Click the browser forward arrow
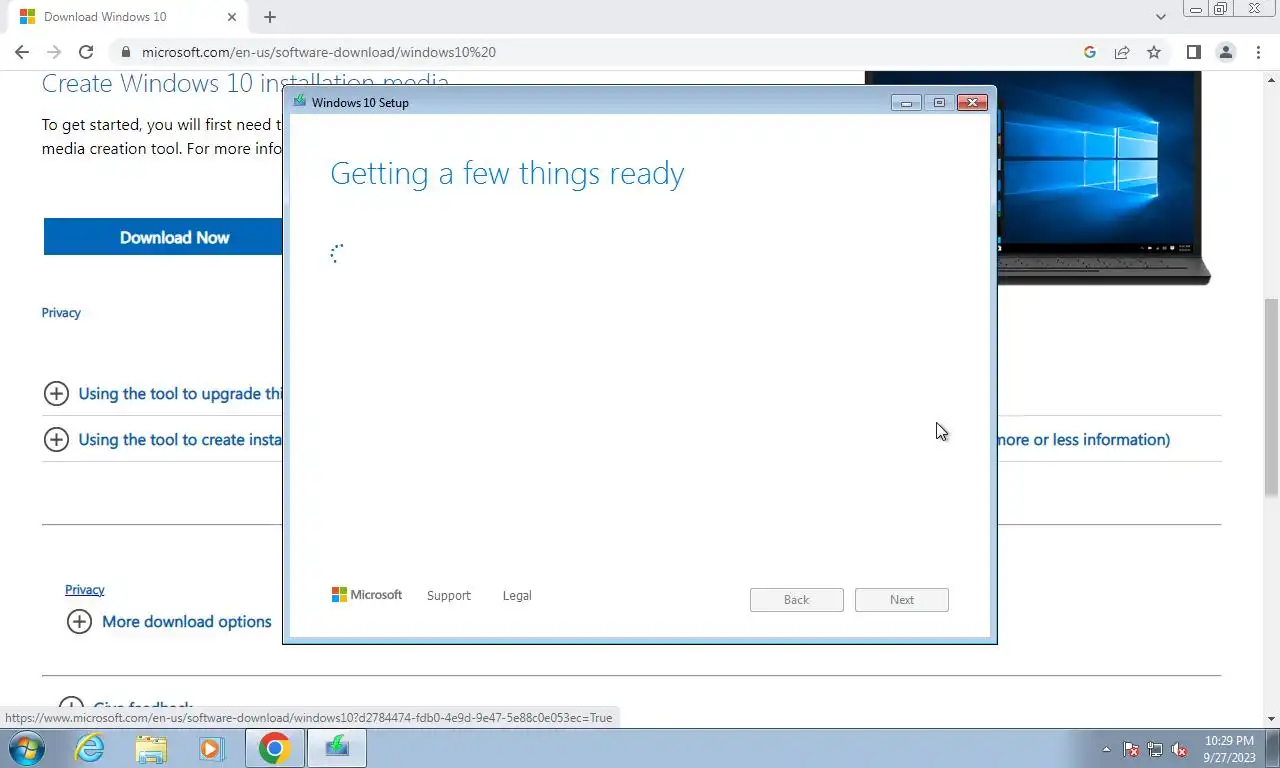The height and width of the screenshot is (768, 1280). [x=54, y=52]
